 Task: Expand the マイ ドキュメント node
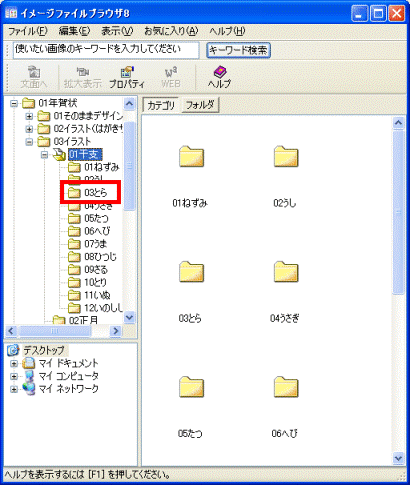click(14, 363)
